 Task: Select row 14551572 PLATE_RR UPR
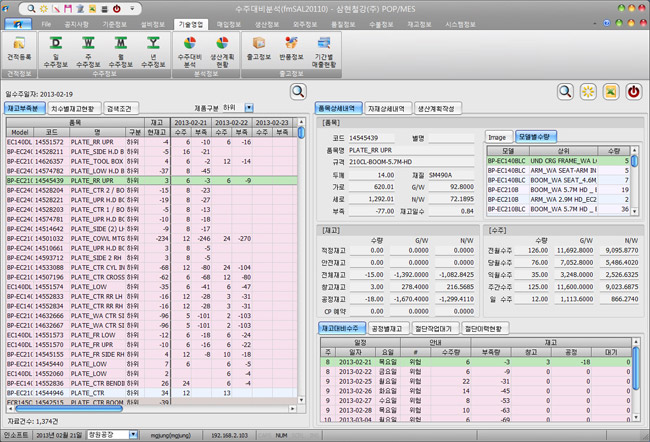coord(152,142)
